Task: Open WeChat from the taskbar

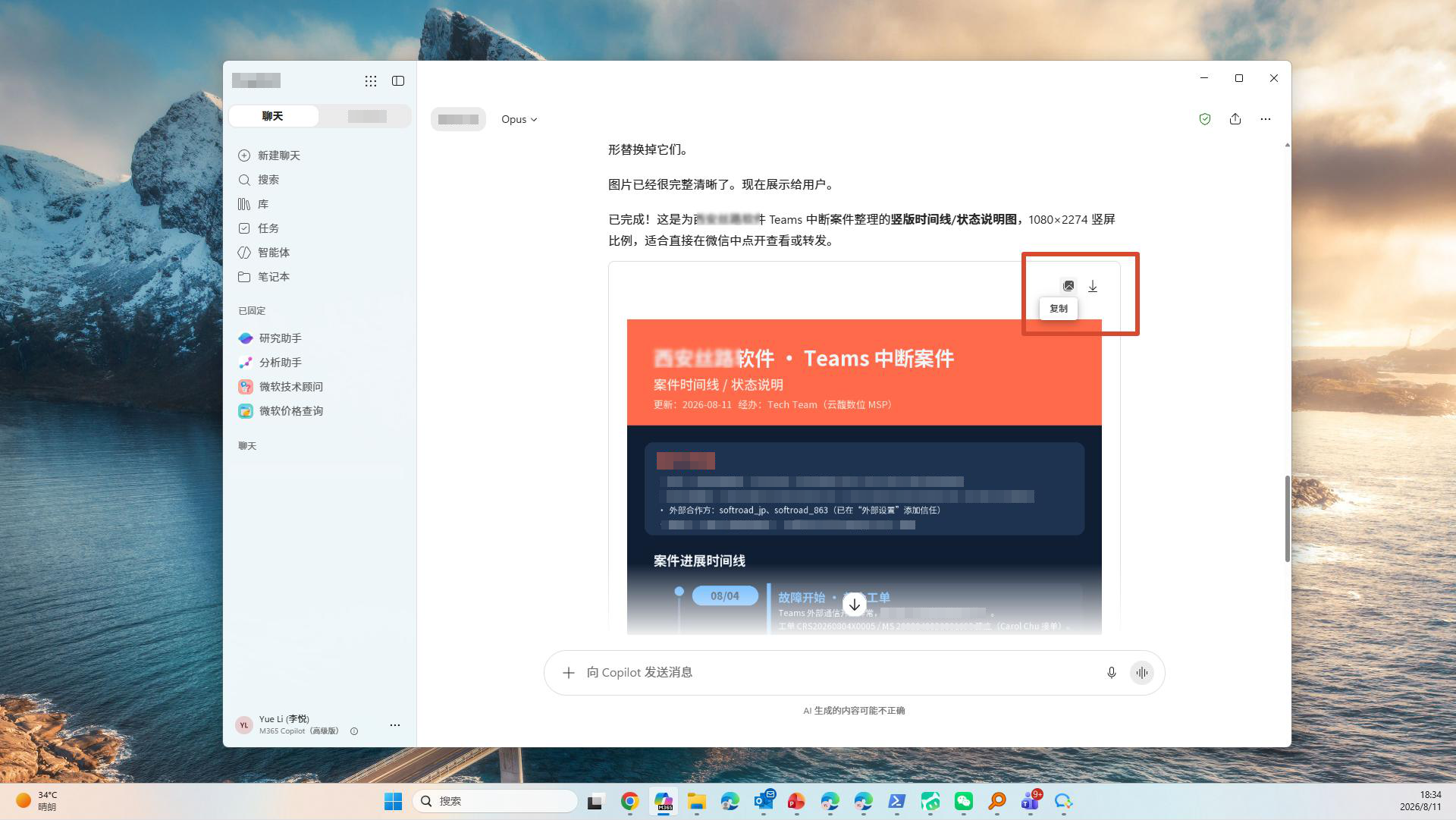Action: pyautogui.click(x=964, y=801)
